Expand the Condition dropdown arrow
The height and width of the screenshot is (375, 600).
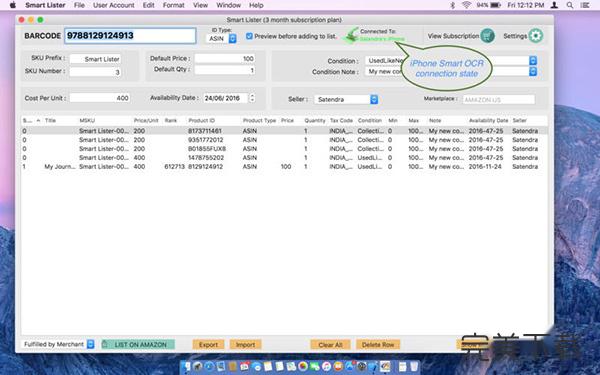(x=533, y=60)
